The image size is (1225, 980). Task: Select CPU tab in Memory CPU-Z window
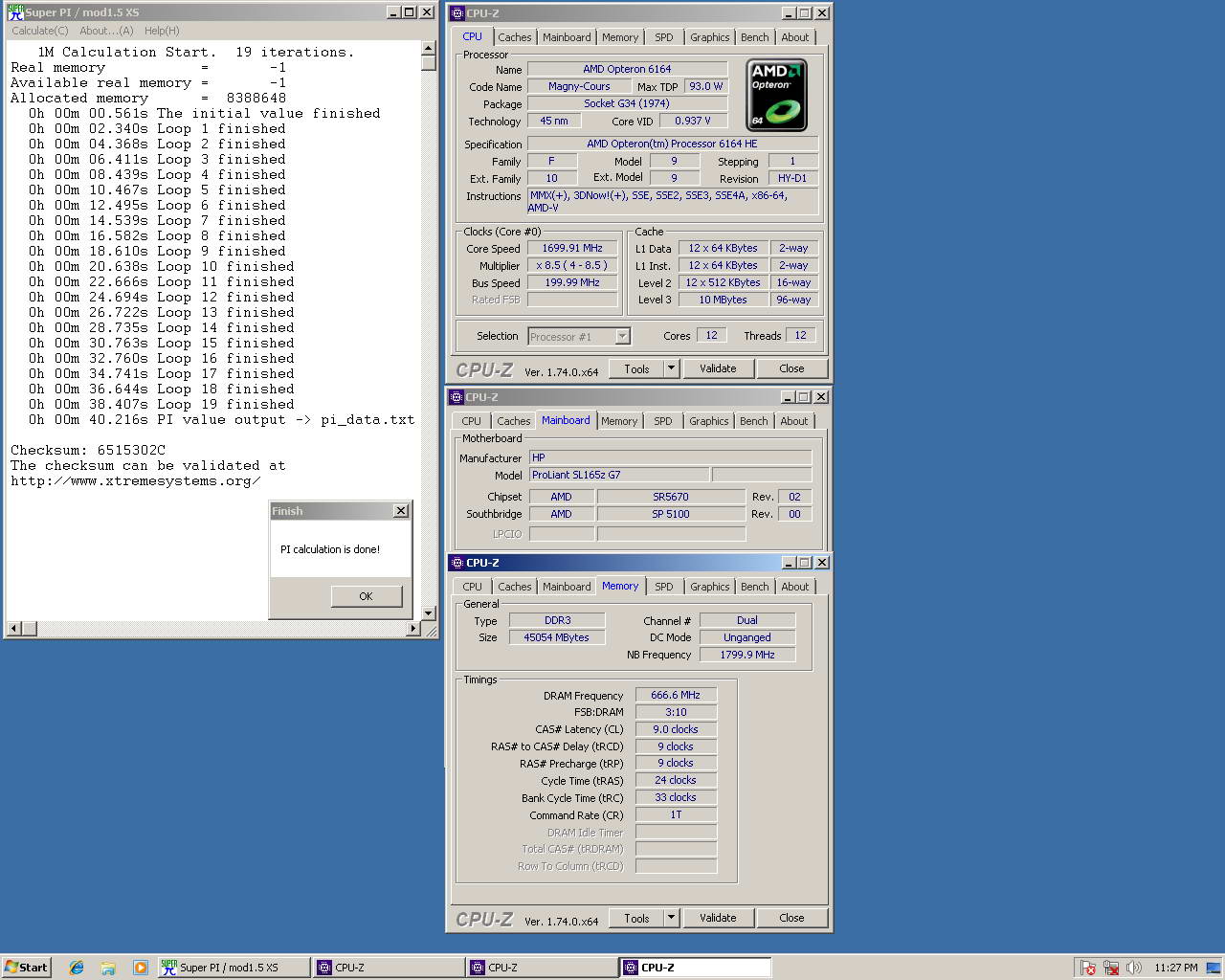[x=473, y=587]
